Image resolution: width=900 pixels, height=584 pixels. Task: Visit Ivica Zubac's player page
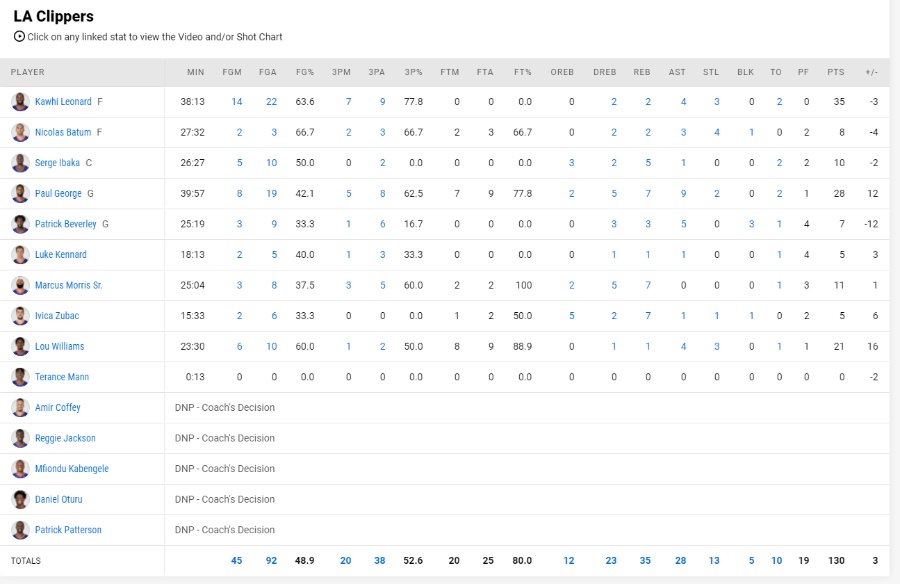pos(57,315)
